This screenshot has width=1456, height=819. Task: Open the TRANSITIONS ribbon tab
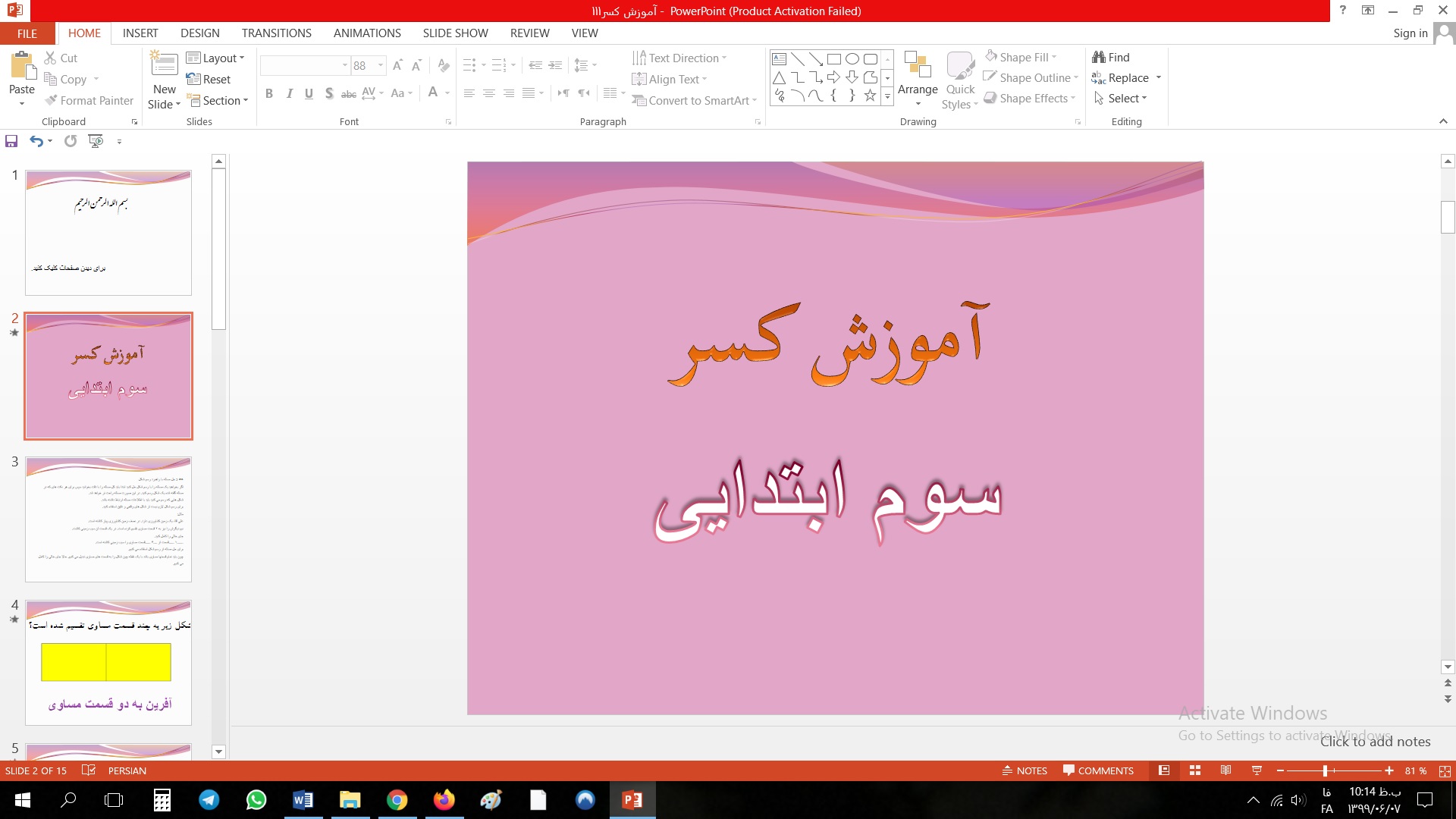click(276, 33)
